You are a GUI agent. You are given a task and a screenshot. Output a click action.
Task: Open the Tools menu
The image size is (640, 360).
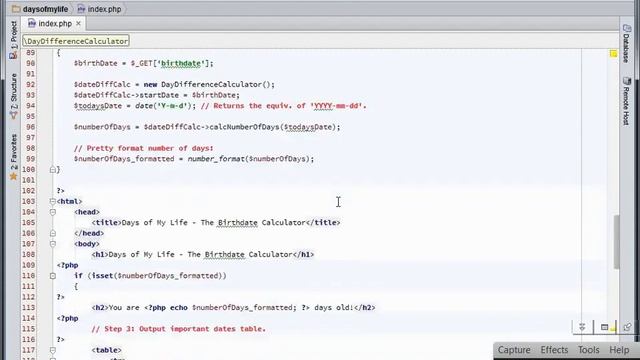coord(588,350)
